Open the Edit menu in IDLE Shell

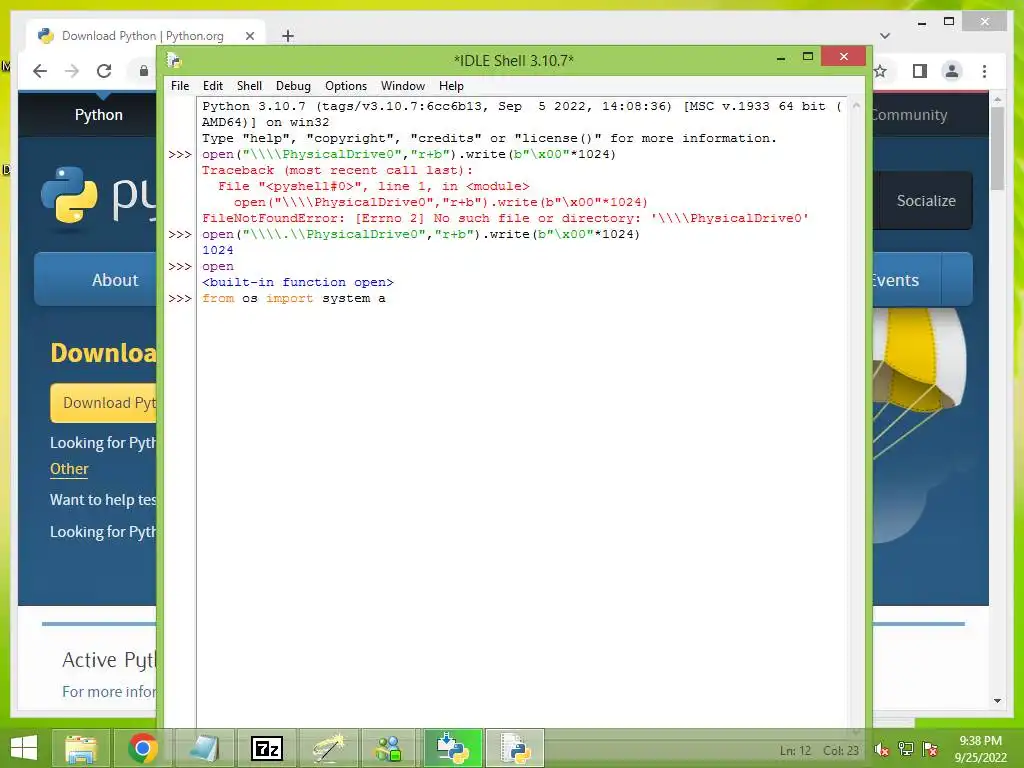212,86
